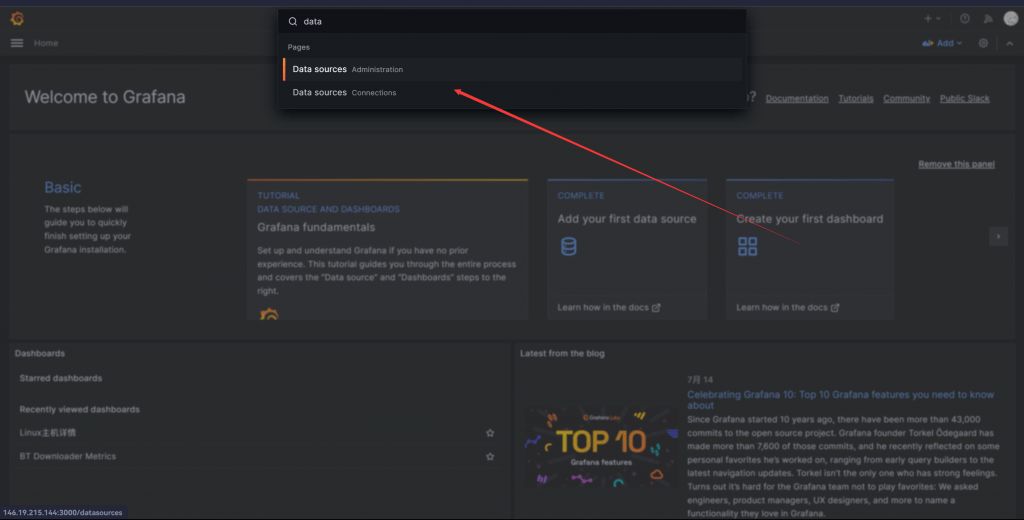Star the BT Downloader Metrics dashboard

point(490,457)
